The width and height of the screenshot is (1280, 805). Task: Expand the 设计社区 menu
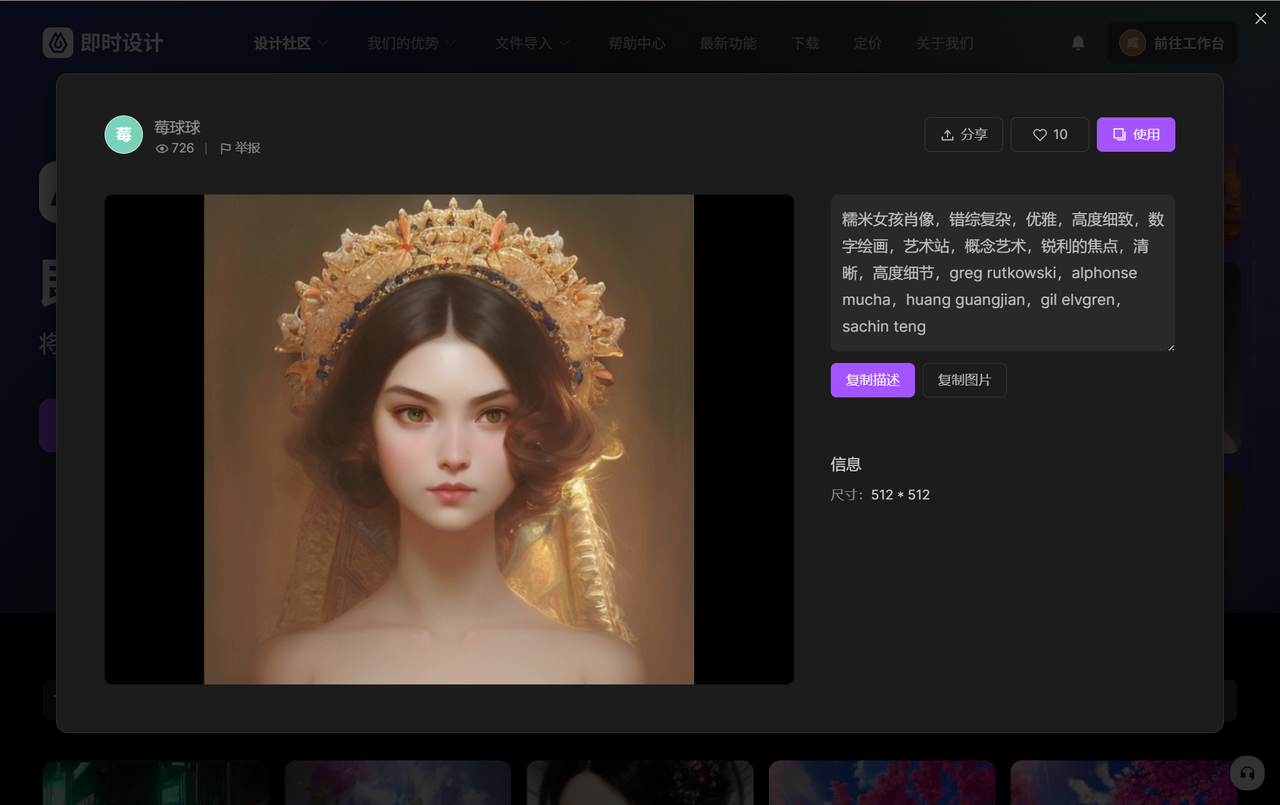click(291, 43)
